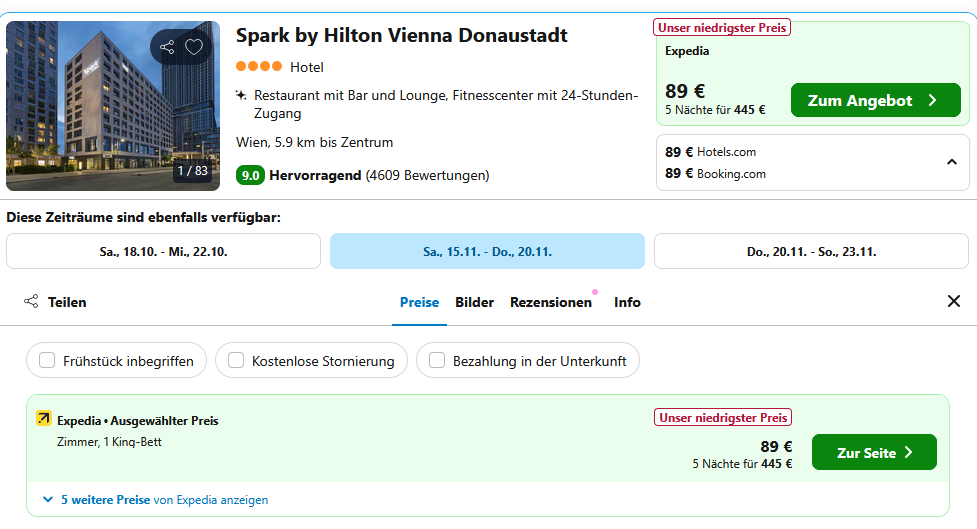Viewport: 977px width, 529px height.
Task: Click the heart favorite icon on photo
Action: pos(194,47)
